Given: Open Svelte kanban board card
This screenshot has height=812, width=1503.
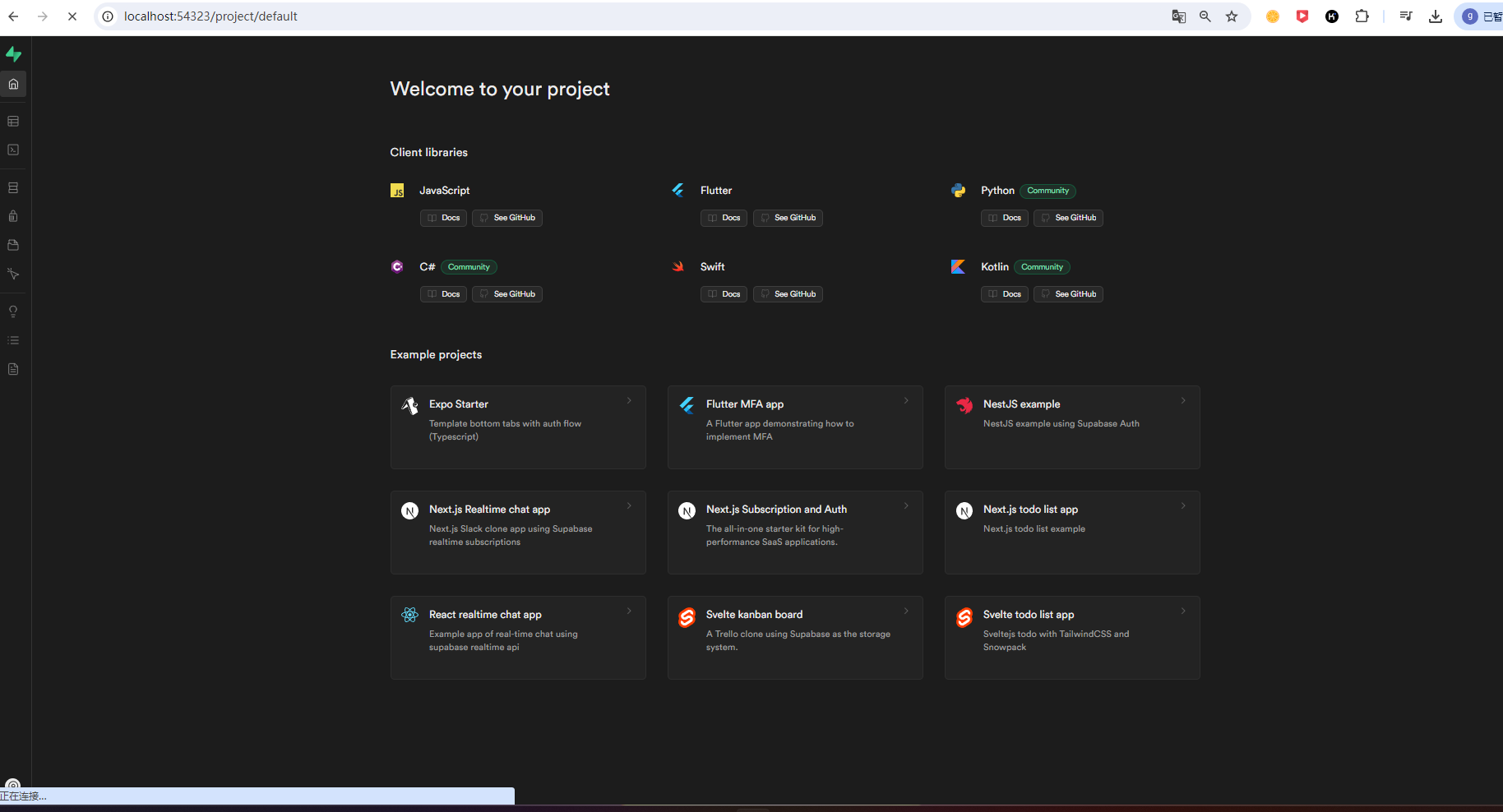Looking at the screenshot, I should pyautogui.click(x=795, y=638).
